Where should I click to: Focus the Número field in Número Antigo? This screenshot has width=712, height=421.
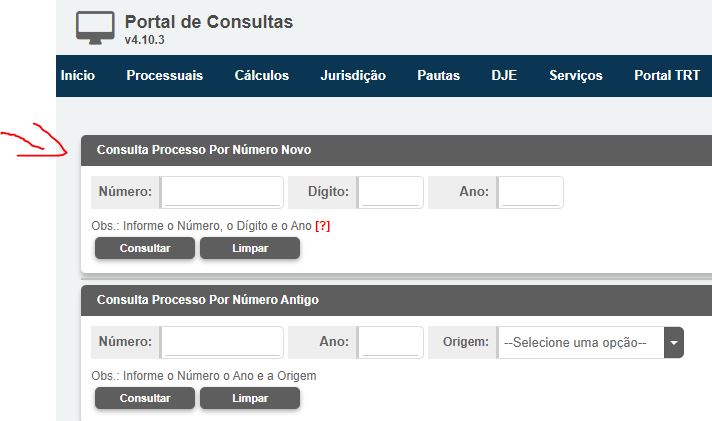point(222,342)
